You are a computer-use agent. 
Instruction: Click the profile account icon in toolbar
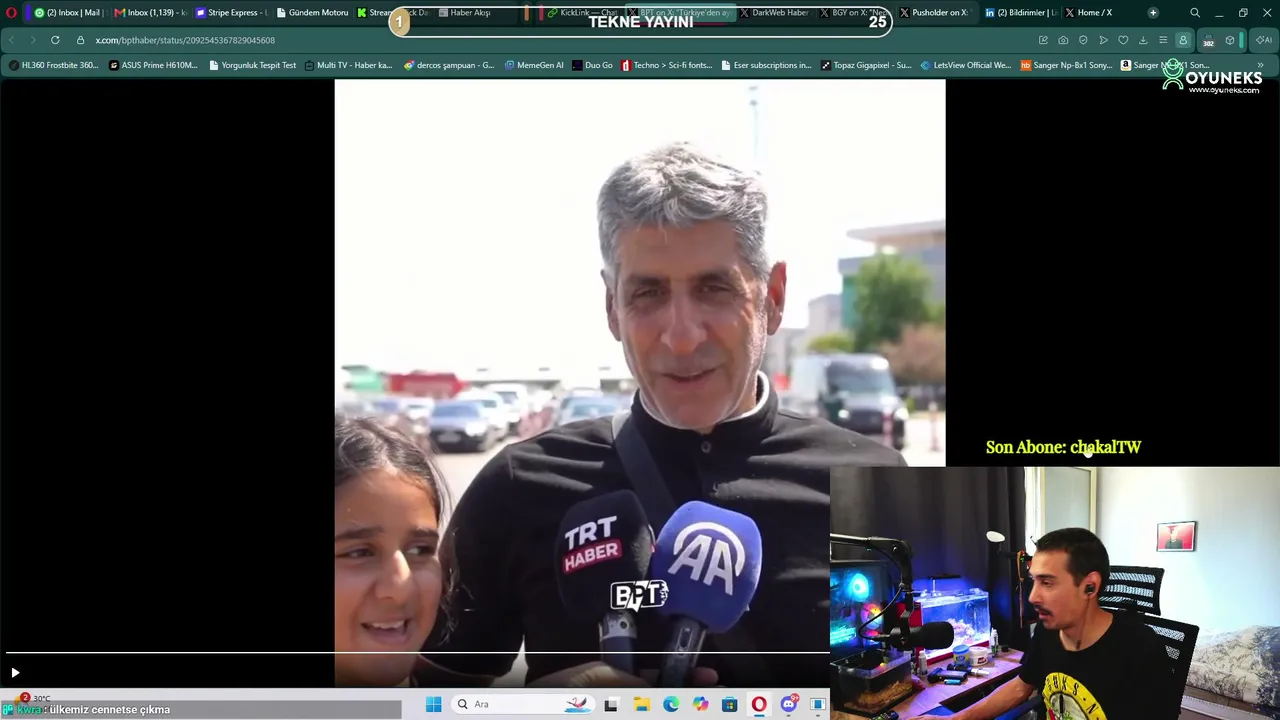(x=1183, y=40)
